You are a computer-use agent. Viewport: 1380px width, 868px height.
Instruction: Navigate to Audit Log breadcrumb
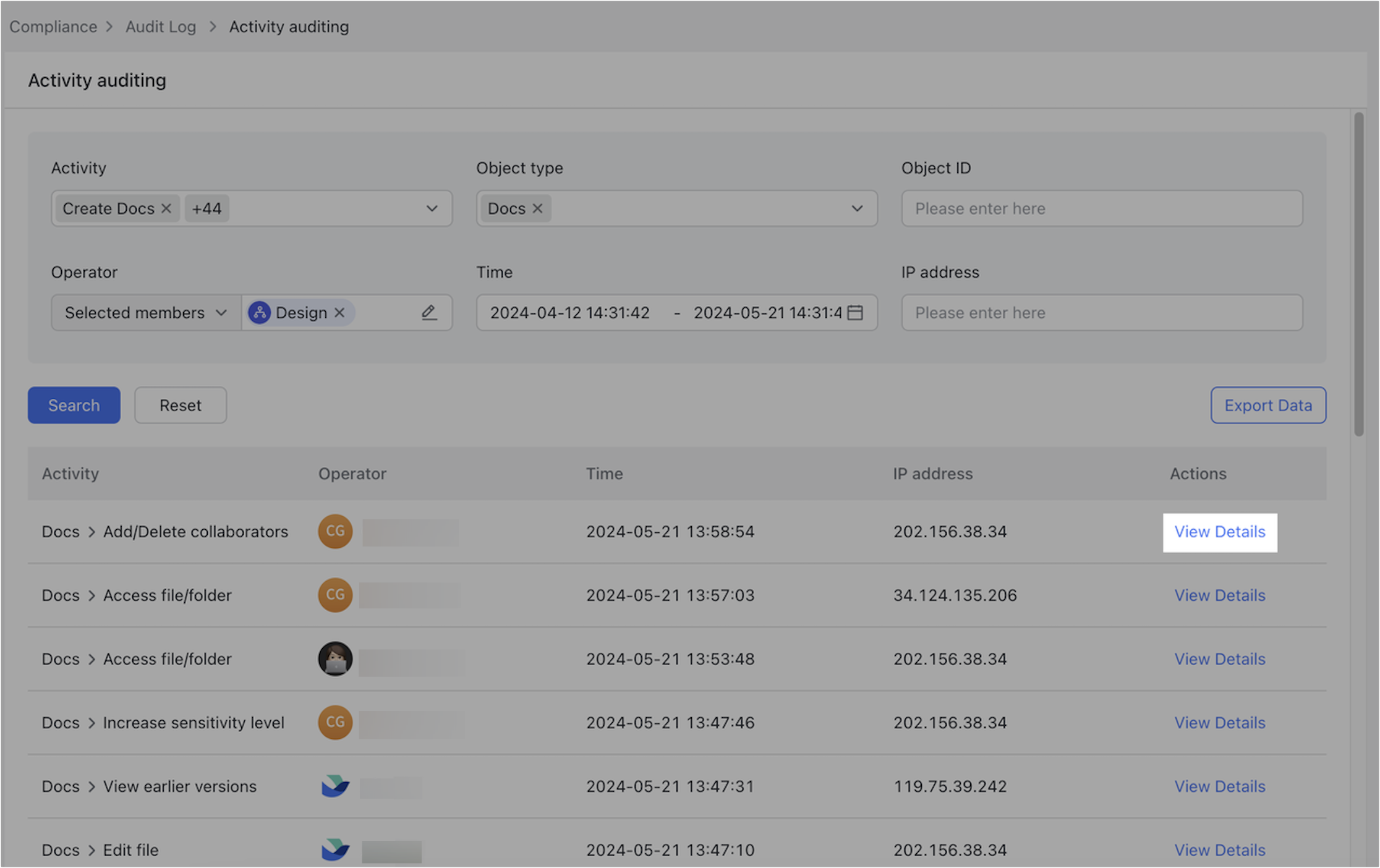click(160, 27)
